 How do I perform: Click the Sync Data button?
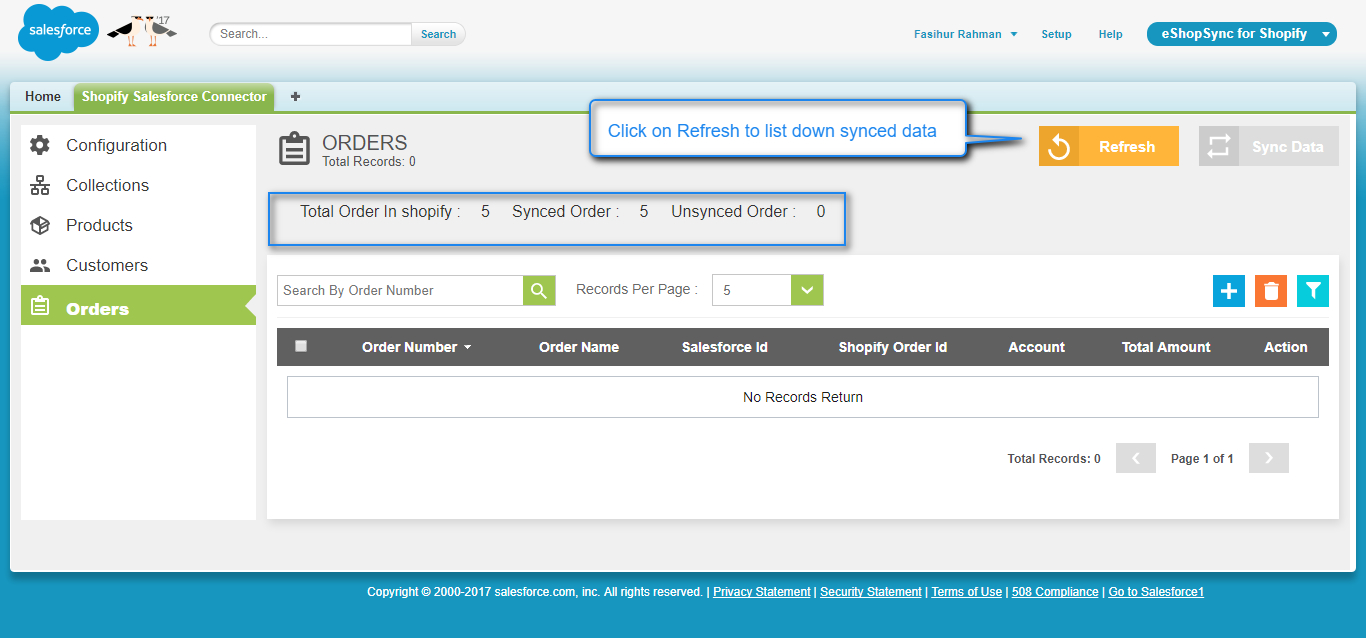click(x=1269, y=146)
